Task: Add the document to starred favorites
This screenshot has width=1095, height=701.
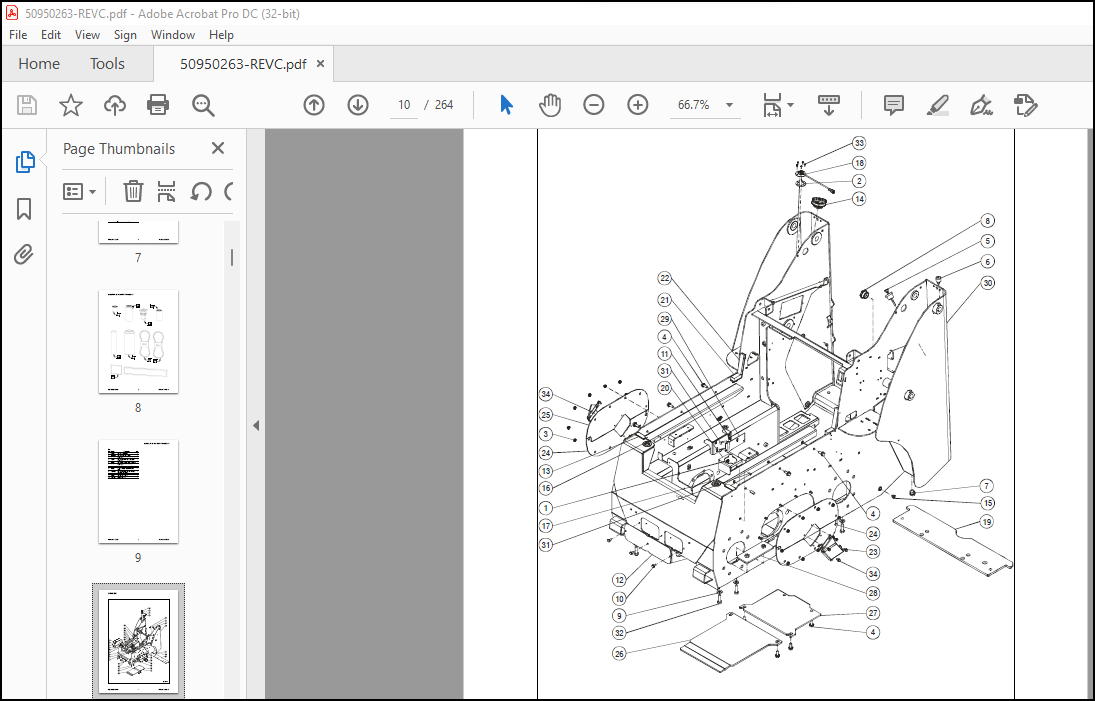Action: (71, 105)
